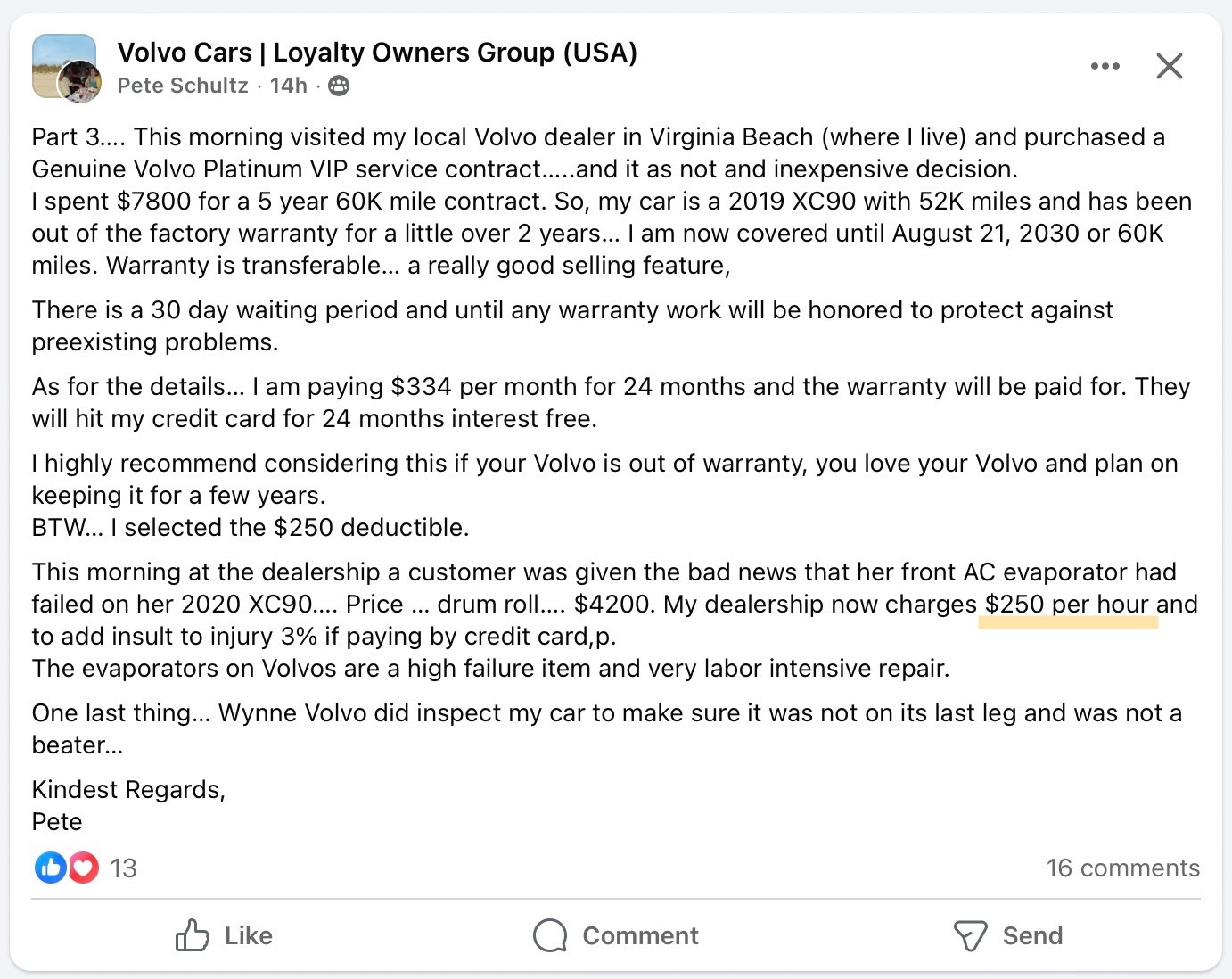Close the post with the X
The image size is (1232, 979).
tap(1169, 66)
